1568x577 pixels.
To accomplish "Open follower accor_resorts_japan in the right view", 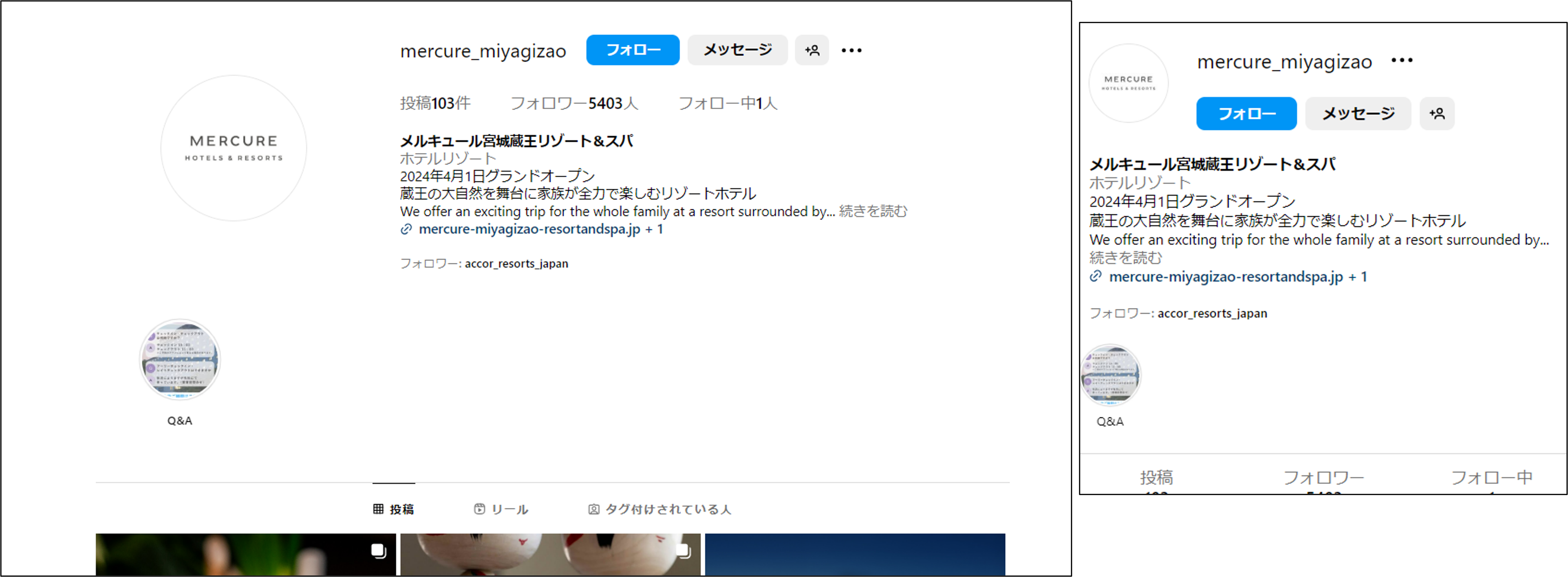I will (x=1212, y=314).
